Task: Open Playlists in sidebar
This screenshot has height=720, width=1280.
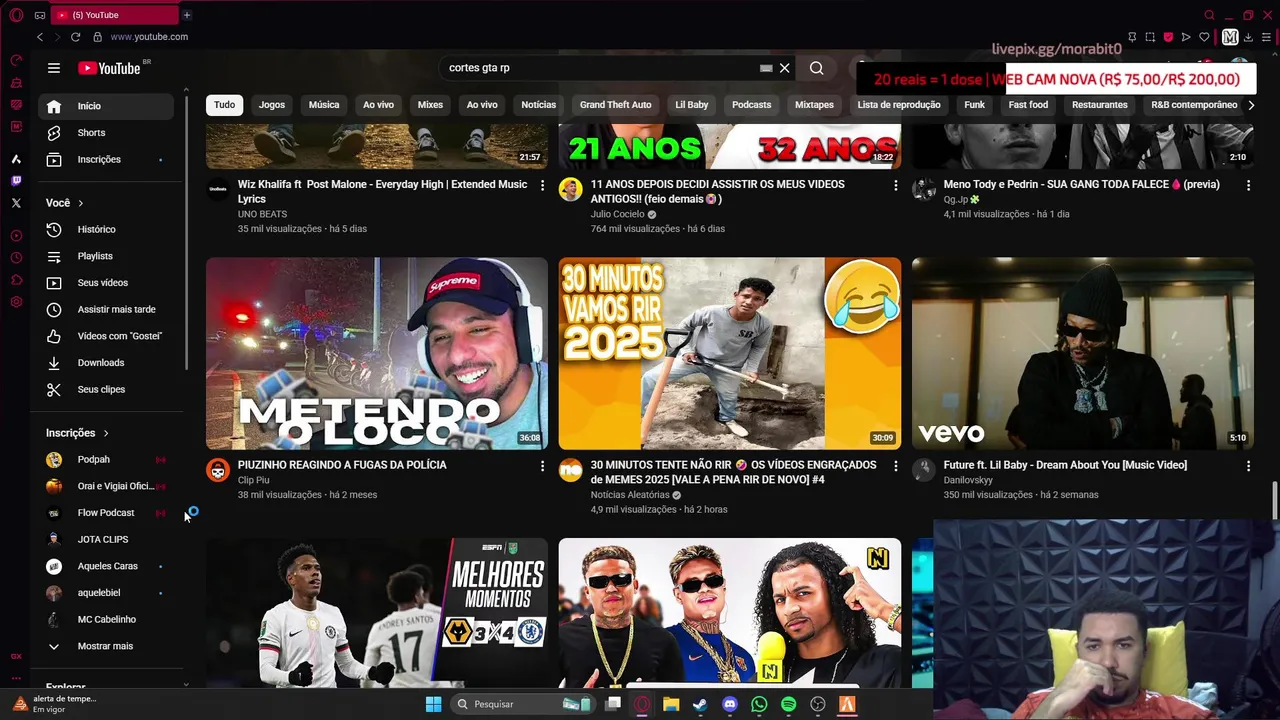Action: [106, 257]
